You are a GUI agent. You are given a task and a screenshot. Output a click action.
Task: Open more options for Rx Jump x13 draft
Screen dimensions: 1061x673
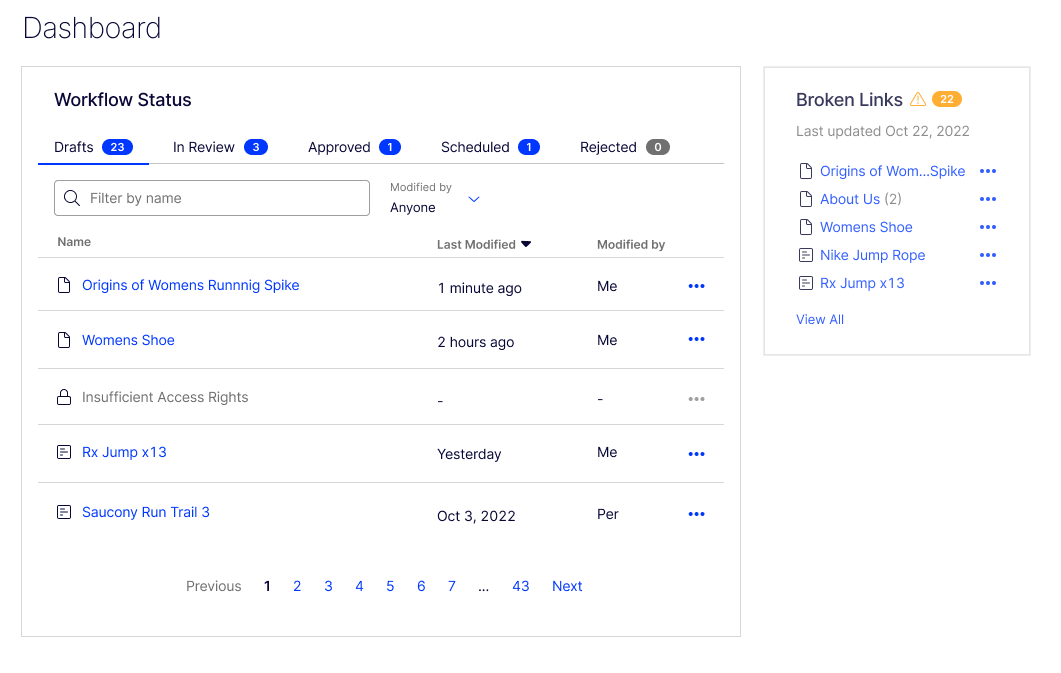[x=696, y=454]
